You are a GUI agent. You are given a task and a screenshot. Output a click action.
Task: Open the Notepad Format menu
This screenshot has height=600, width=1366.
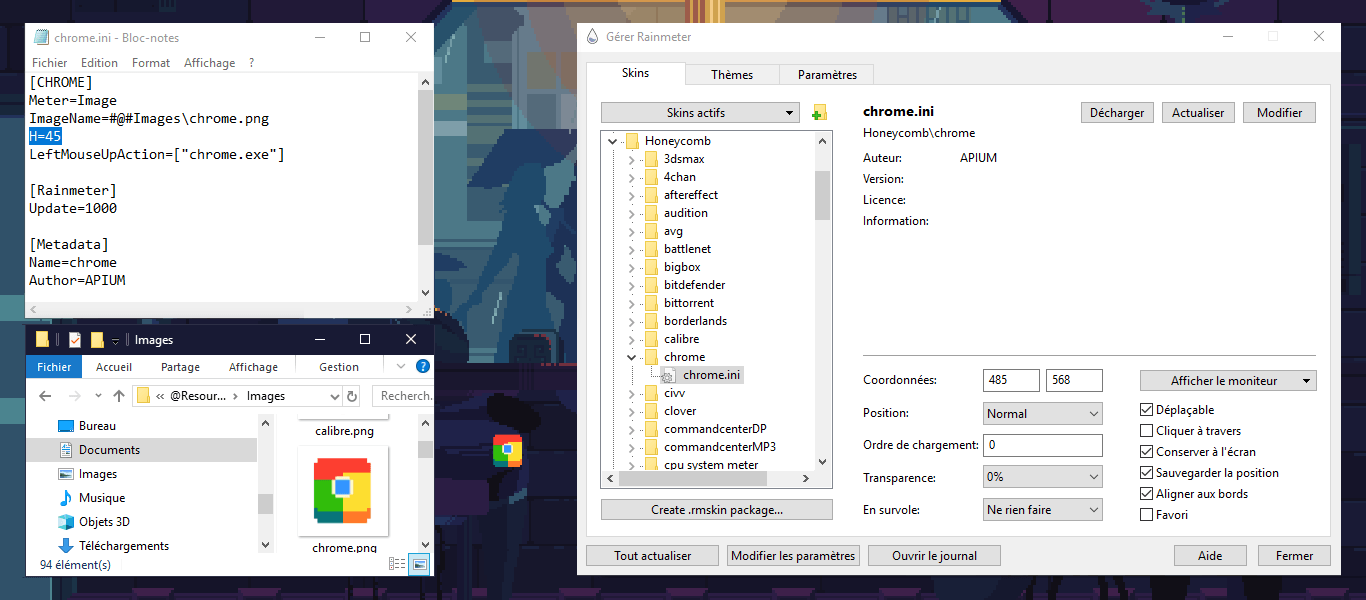(x=151, y=63)
